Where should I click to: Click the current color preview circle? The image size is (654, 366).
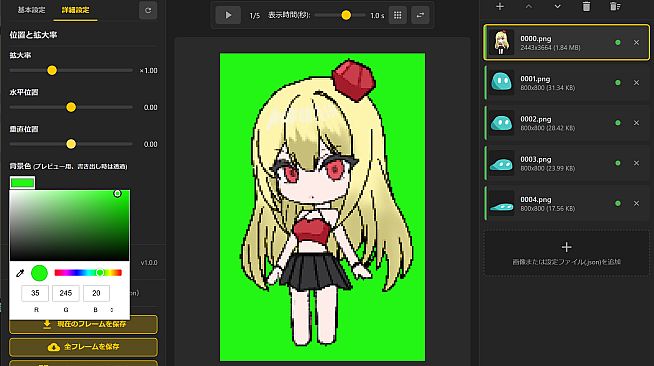click(39, 273)
